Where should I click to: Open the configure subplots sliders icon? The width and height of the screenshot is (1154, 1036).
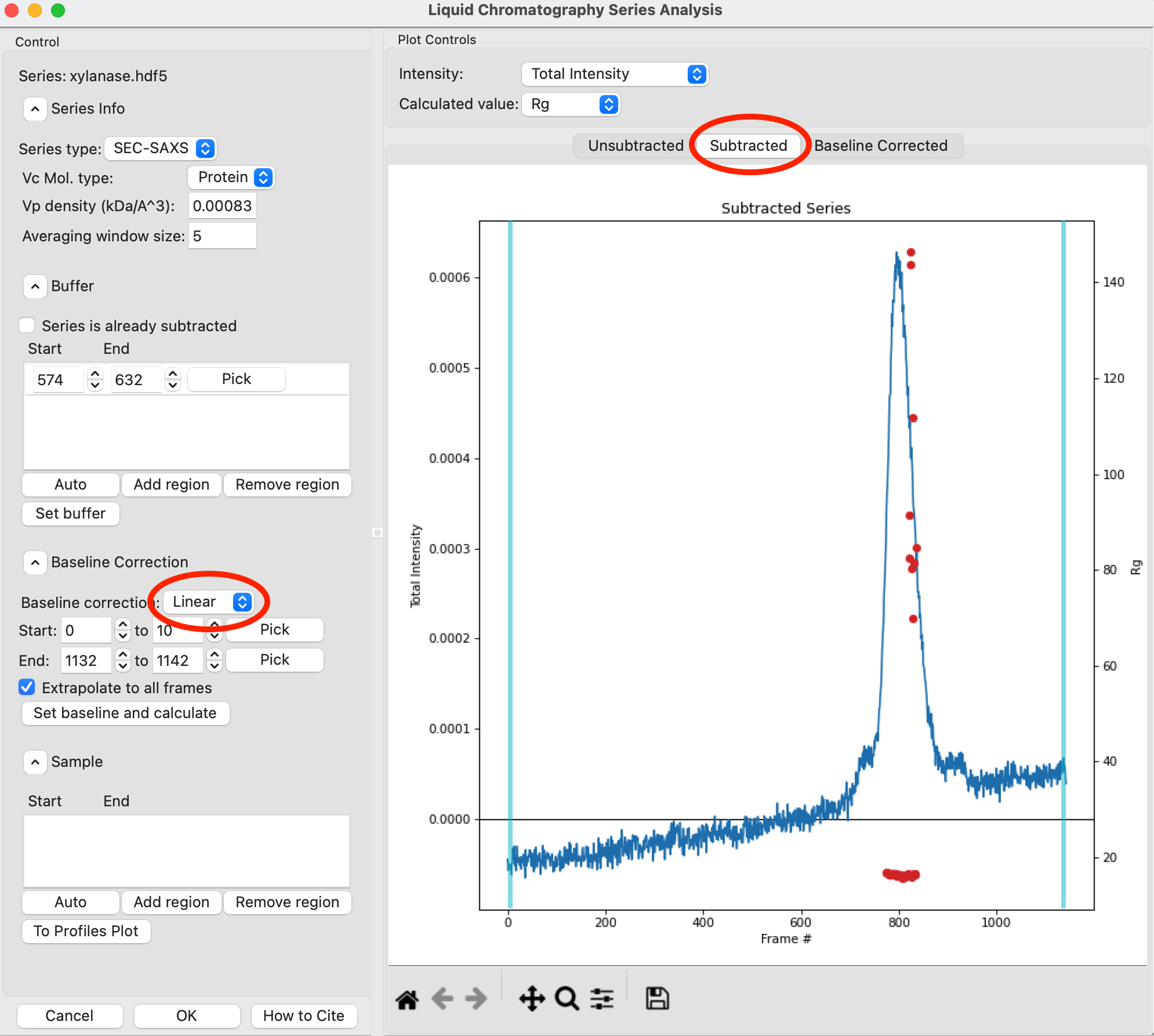(x=602, y=999)
